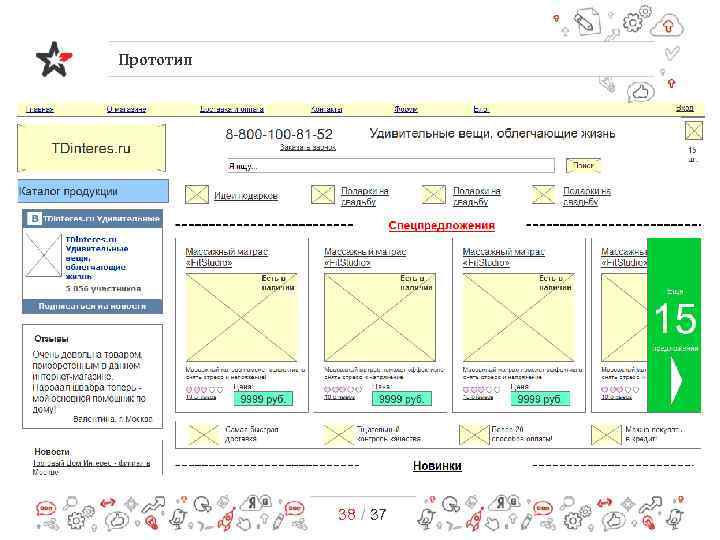The height and width of the screenshot is (540, 720).
Task: Click the Можно покупать в кредит icon
Action: [606, 434]
